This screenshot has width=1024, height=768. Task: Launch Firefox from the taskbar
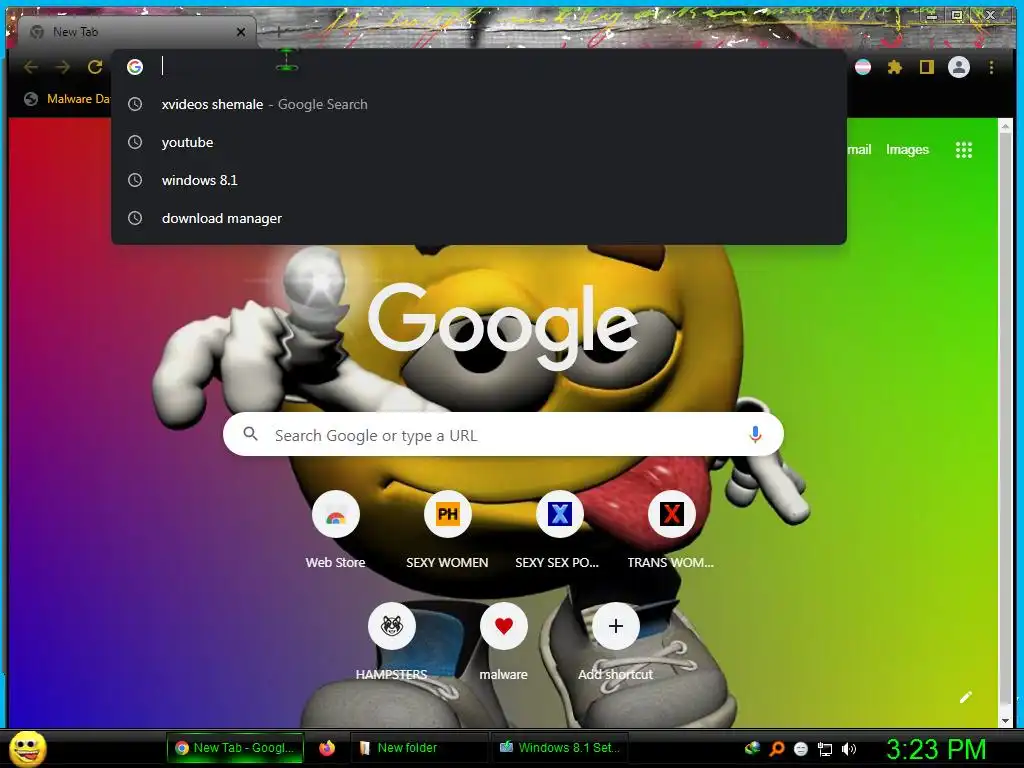[x=327, y=748]
